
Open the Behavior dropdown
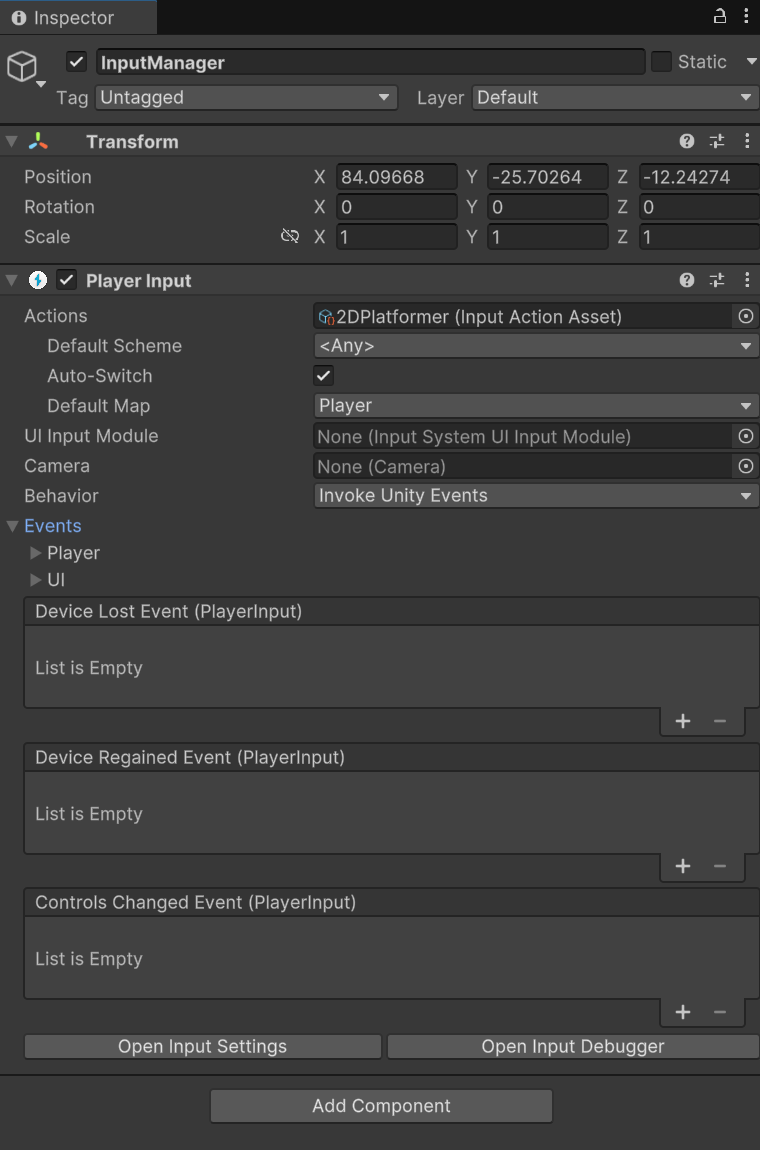(x=535, y=496)
